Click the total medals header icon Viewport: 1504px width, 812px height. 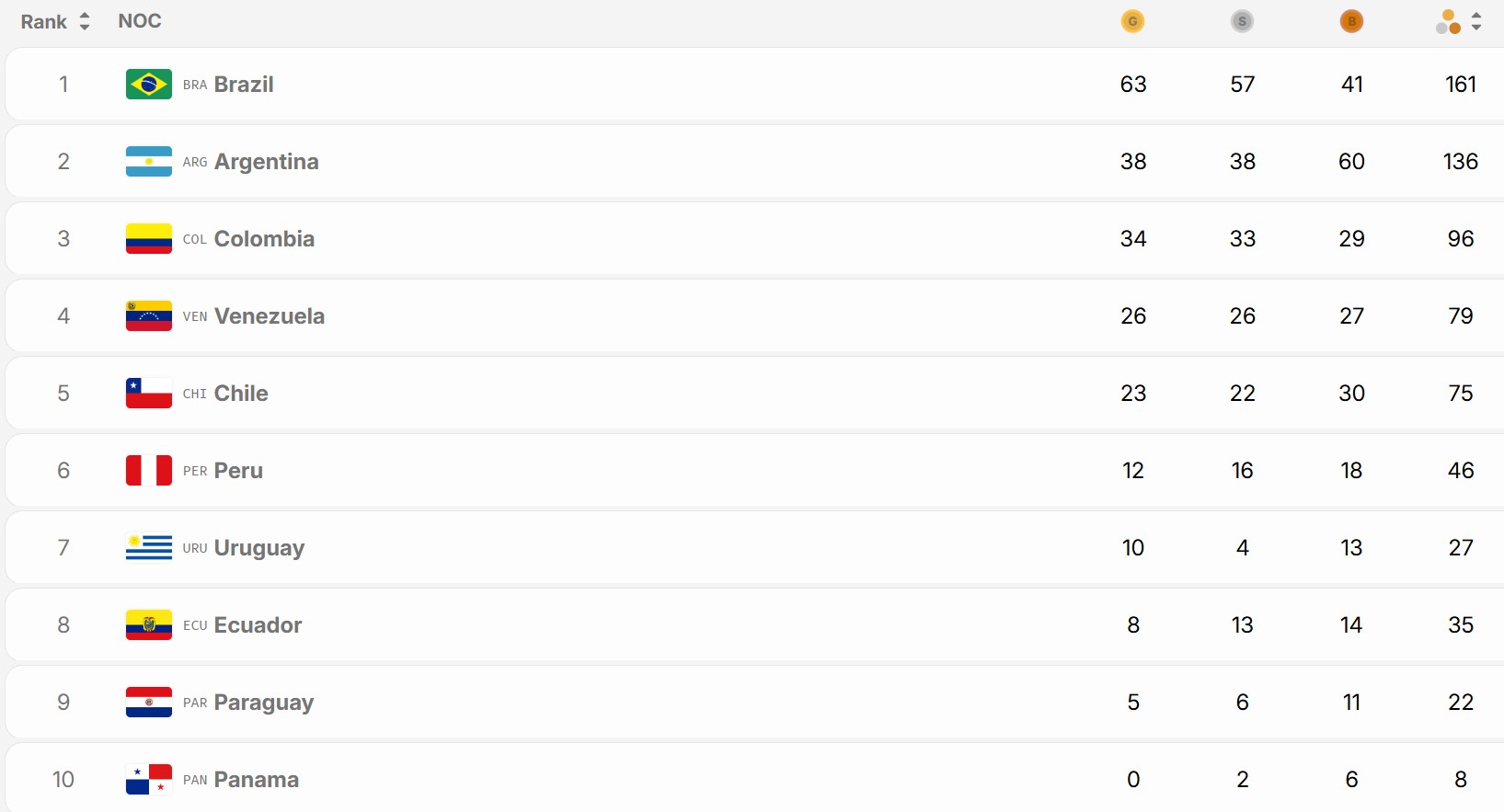tap(1448, 22)
